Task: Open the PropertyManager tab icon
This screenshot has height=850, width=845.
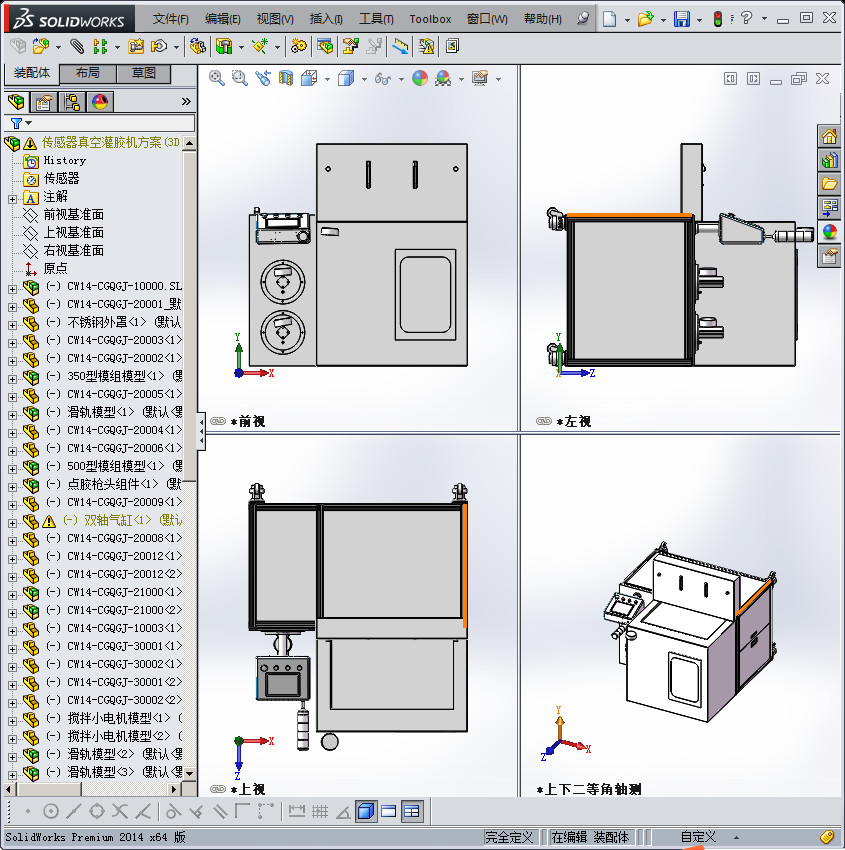Action: (43, 101)
